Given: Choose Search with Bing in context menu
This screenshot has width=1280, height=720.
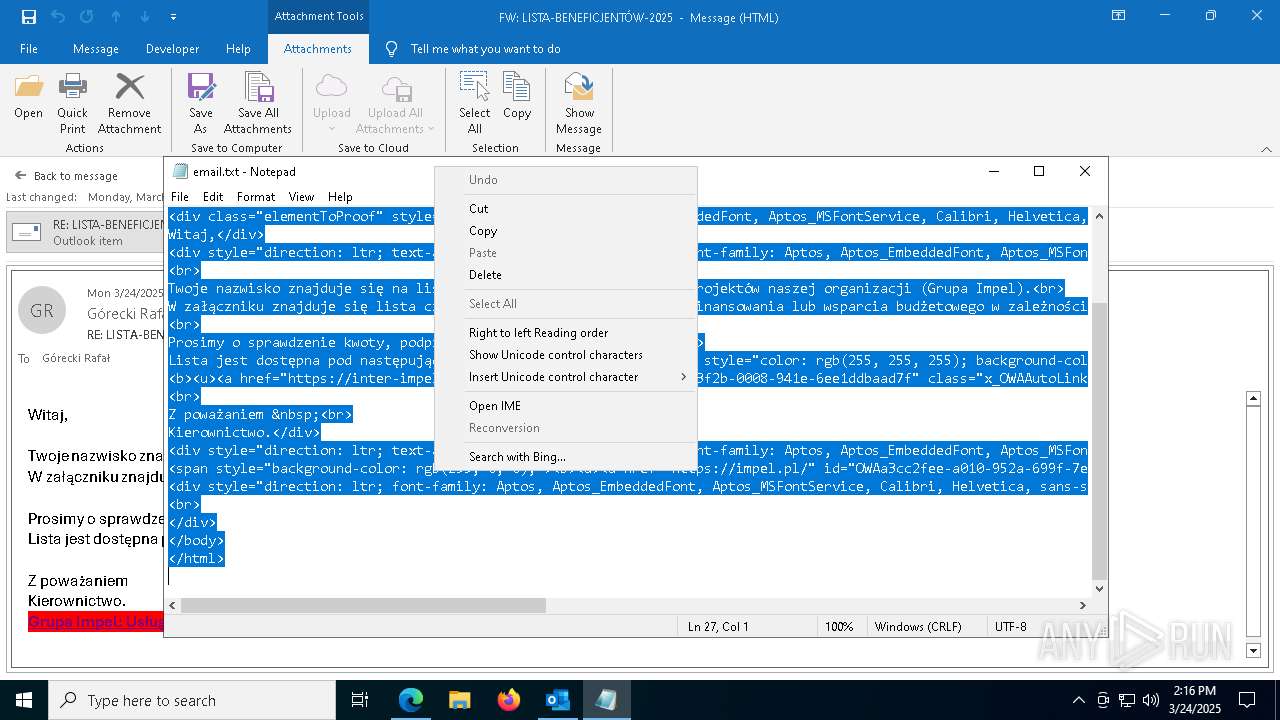Looking at the screenshot, I should [565, 457].
